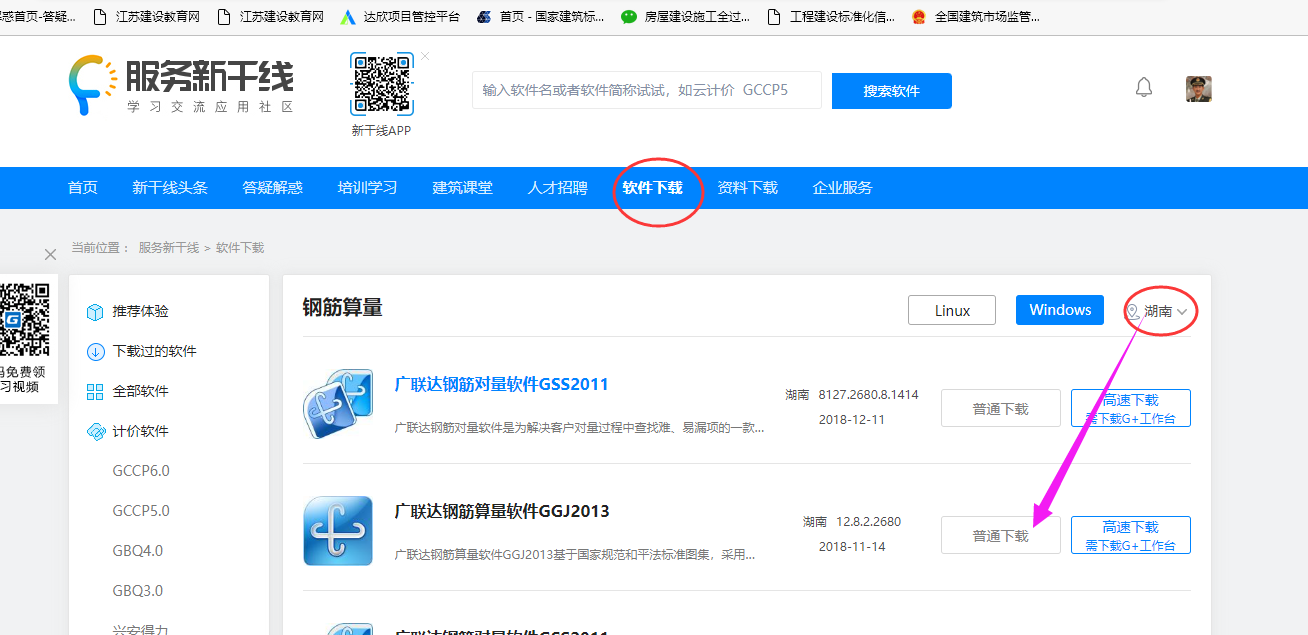
Task: Click the 2018-11-14 release date
Action: point(852,547)
